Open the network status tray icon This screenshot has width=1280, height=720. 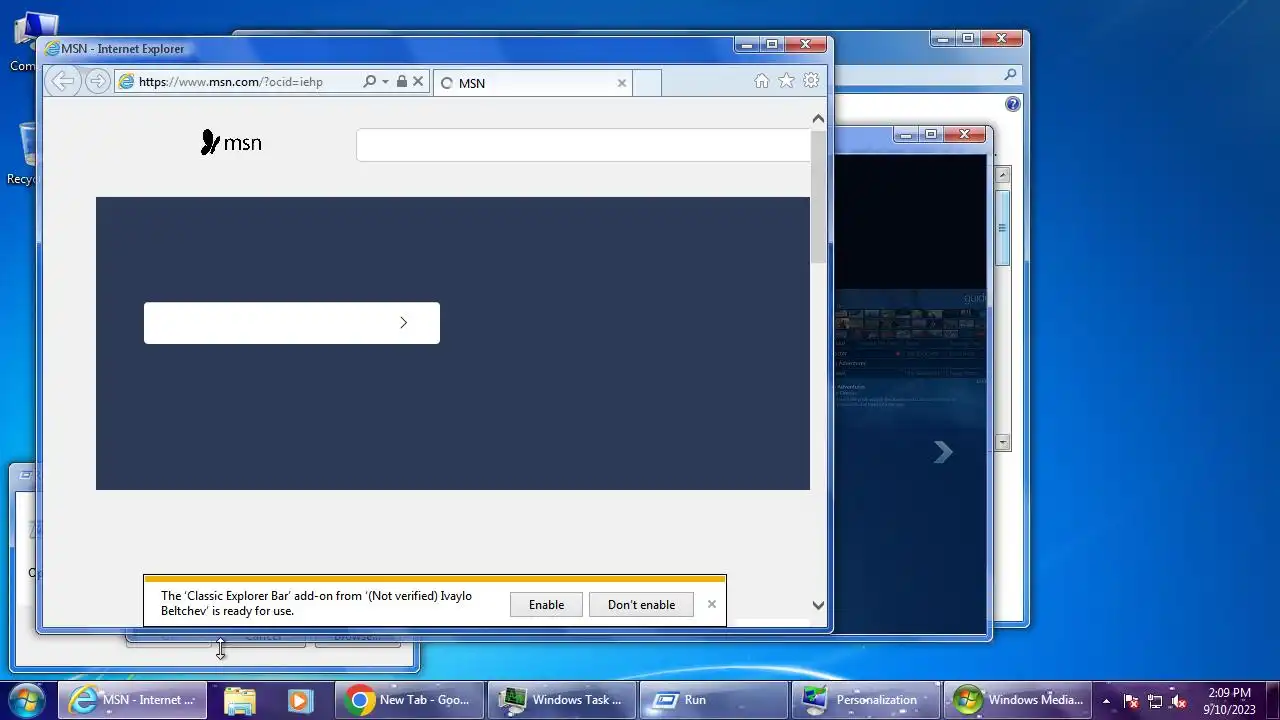tap(1155, 701)
